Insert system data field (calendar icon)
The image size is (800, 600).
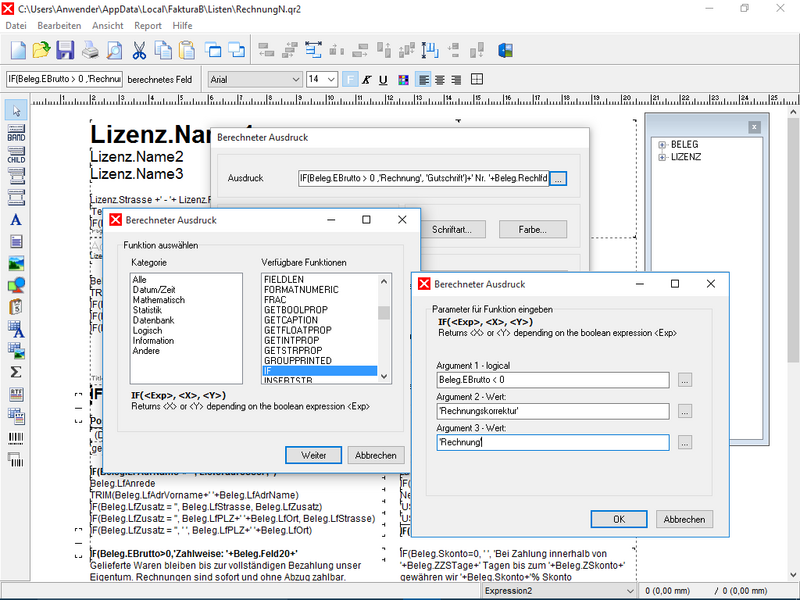(x=16, y=307)
